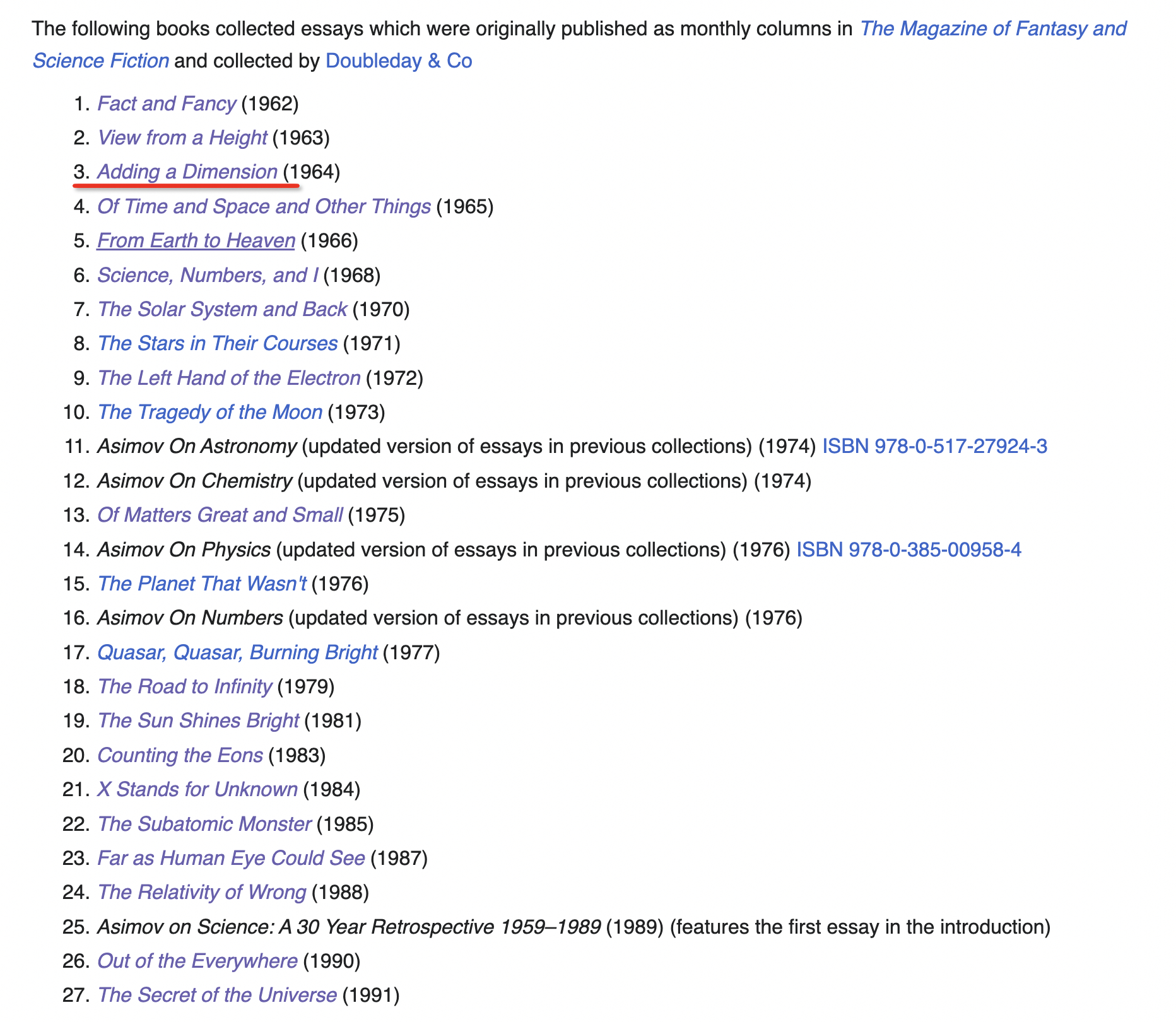Open Science, Numbers, and I link
The image size is (1176, 1022).
[208, 275]
